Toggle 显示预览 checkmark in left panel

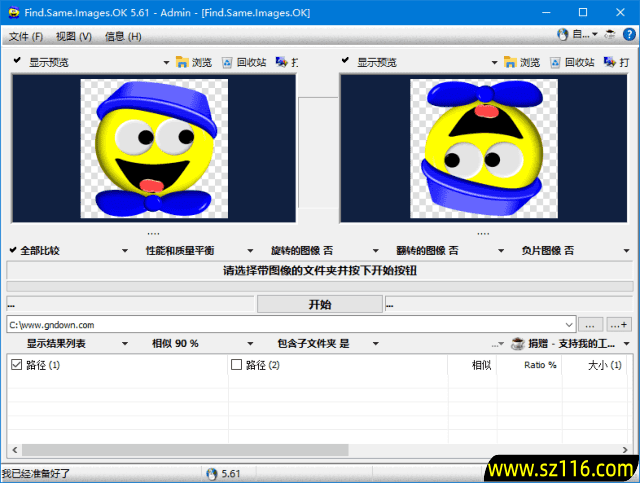(x=17, y=60)
